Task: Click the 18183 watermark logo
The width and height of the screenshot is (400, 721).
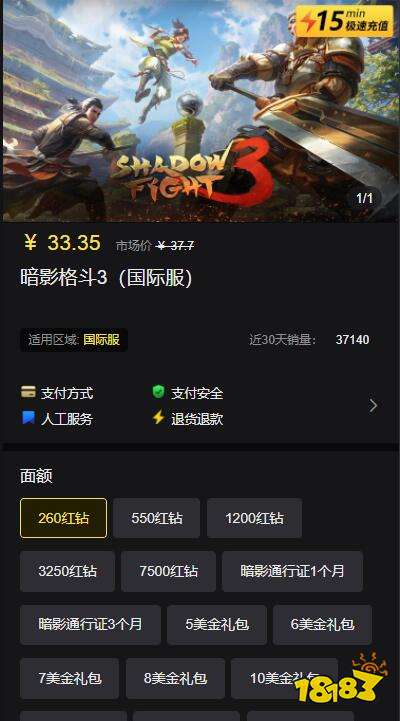Action: click(x=342, y=679)
